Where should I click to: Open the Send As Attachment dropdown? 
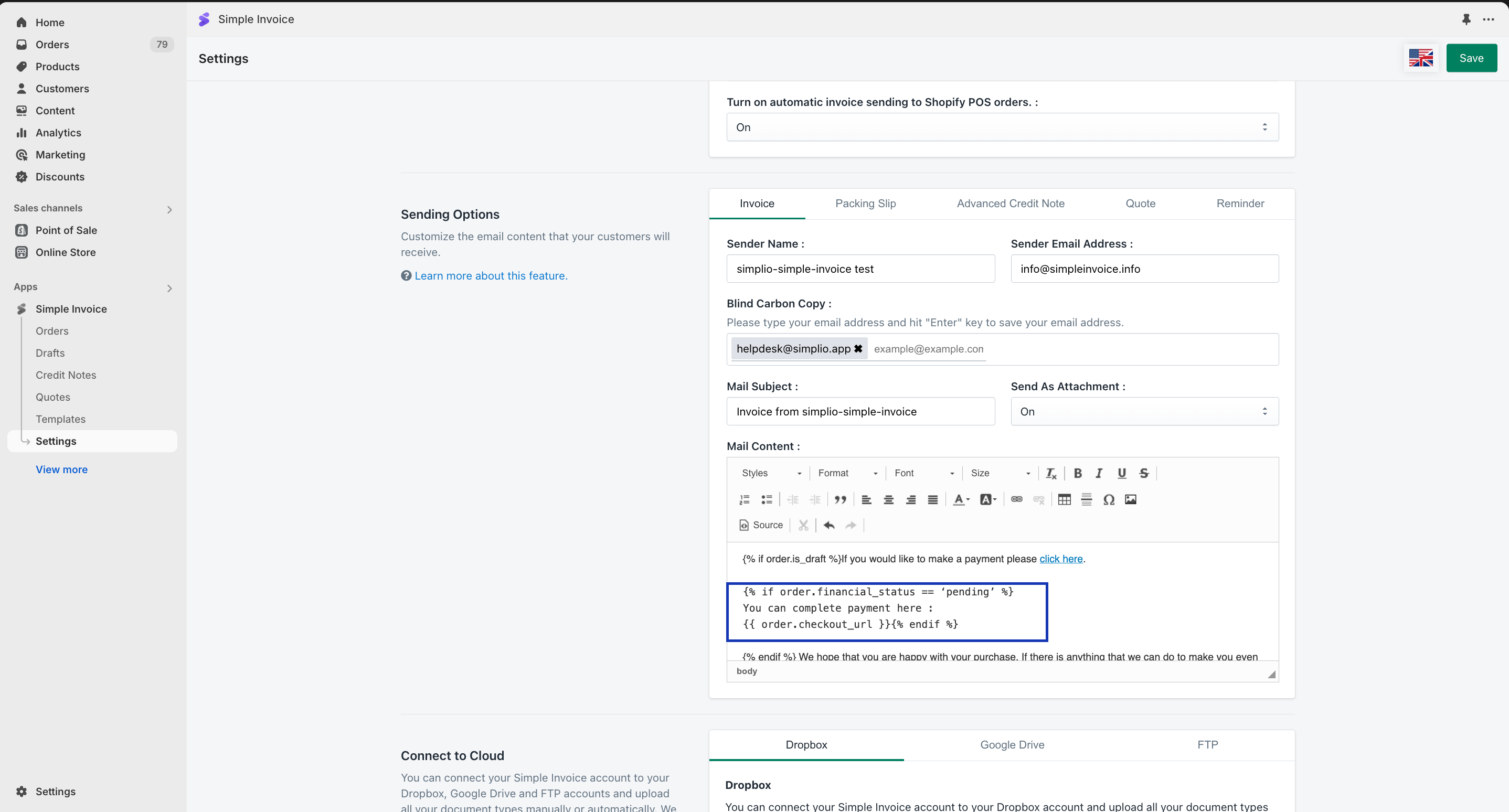coord(1144,412)
